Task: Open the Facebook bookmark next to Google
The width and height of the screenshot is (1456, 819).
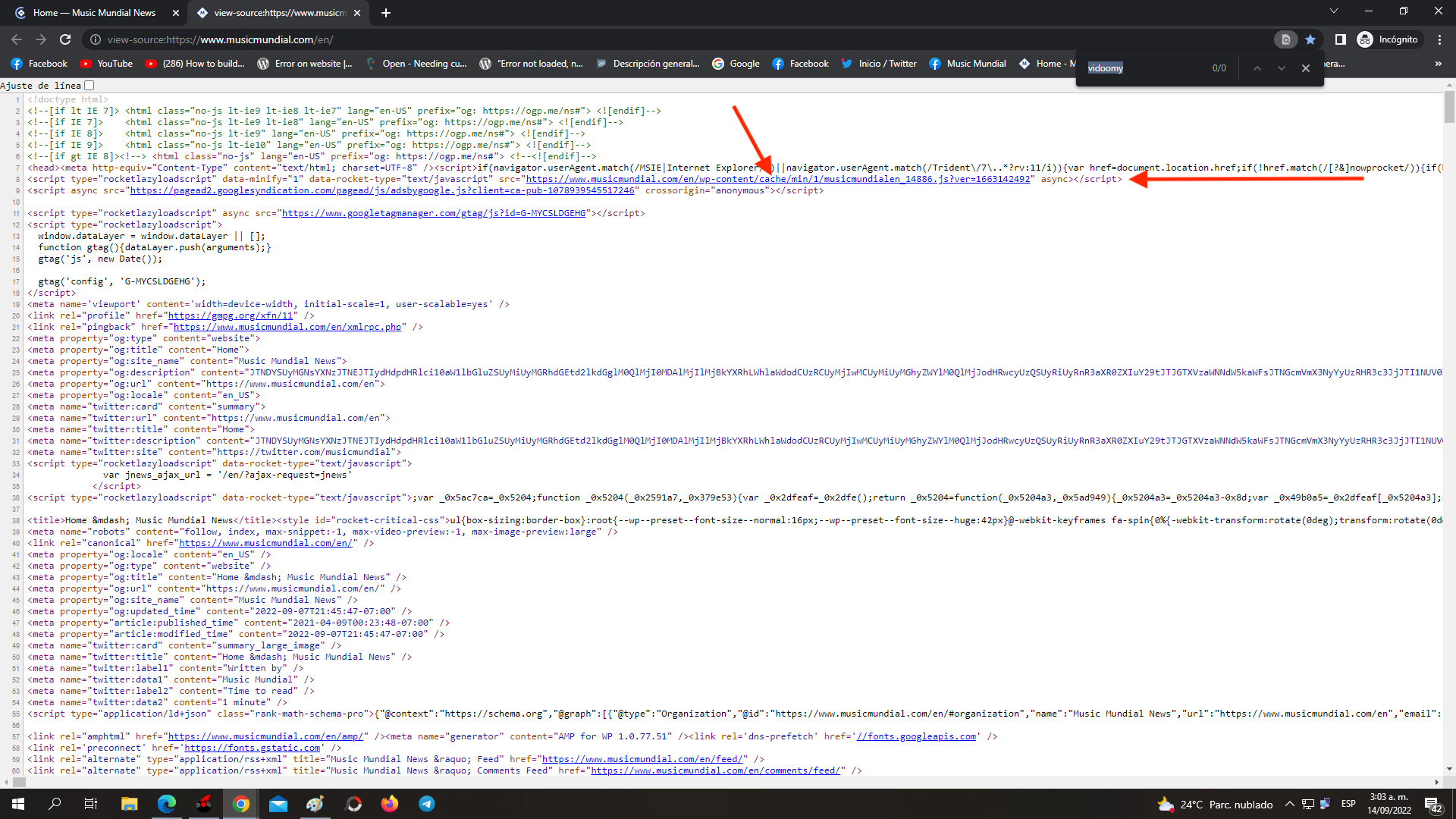Action: coord(801,64)
